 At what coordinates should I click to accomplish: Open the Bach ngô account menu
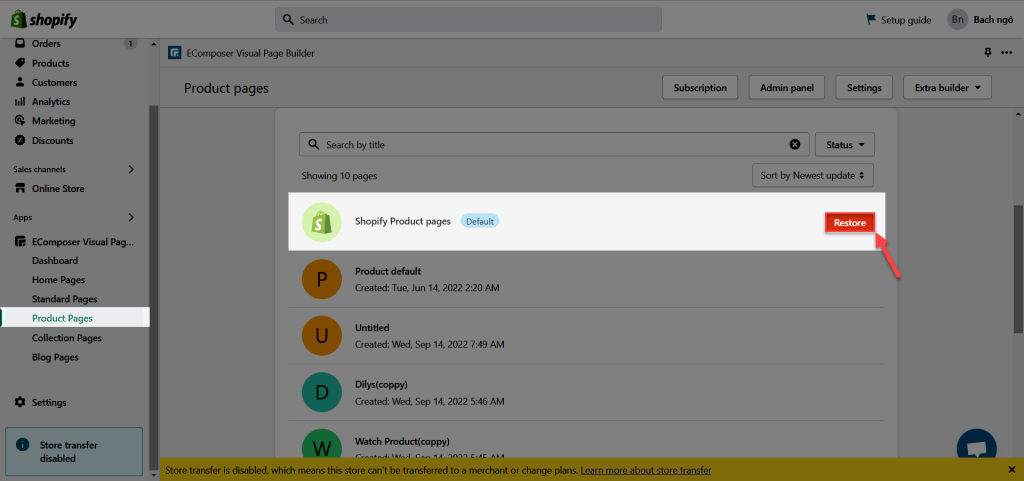(993, 20)
